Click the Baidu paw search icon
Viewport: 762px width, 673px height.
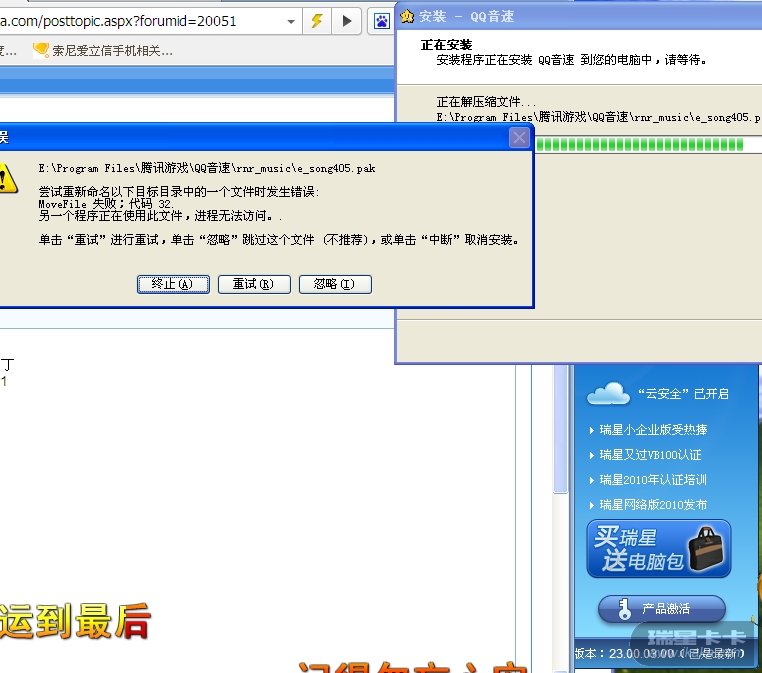point(381,21)
